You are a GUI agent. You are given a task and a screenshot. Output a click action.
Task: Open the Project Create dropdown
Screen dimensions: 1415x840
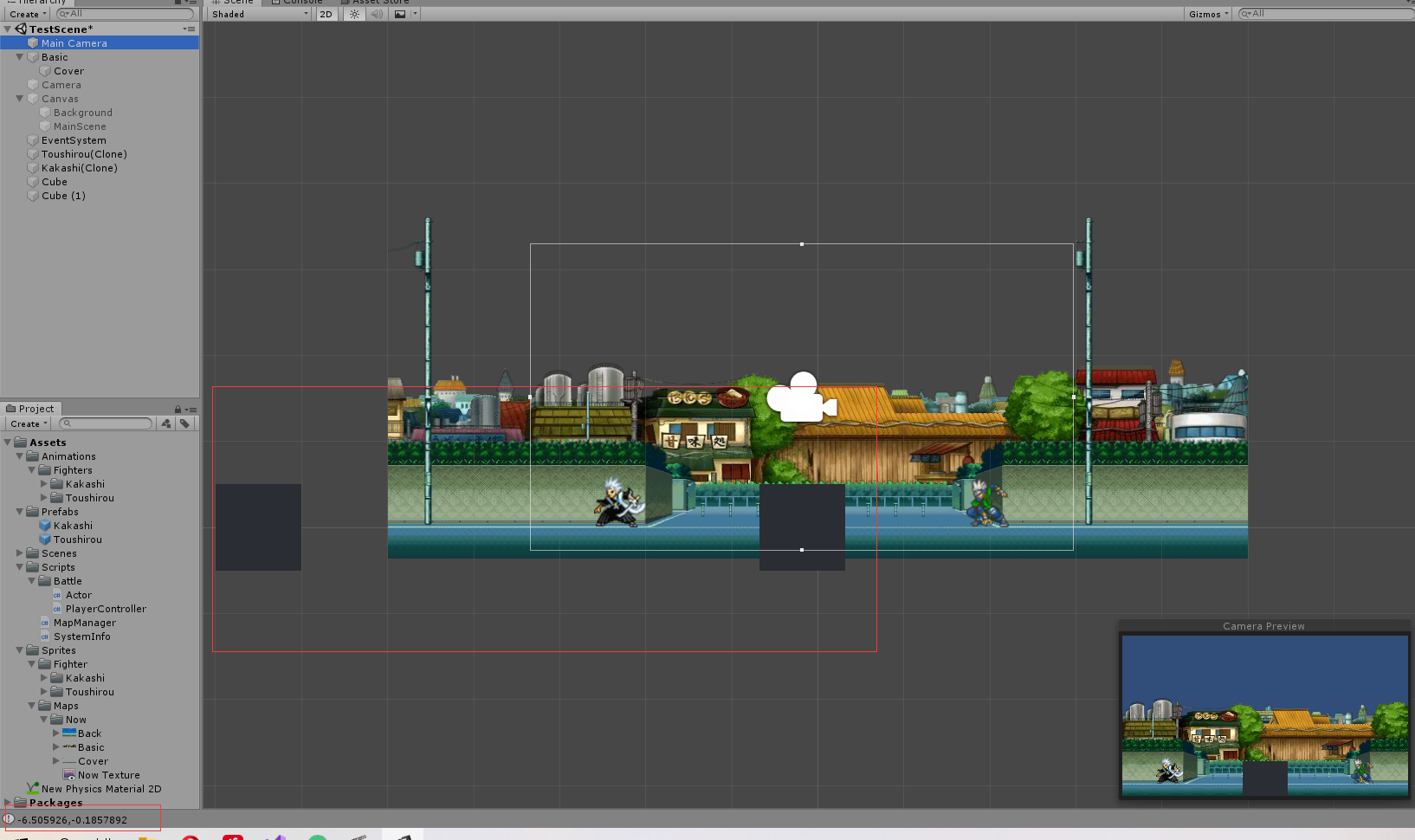pyautogui.click(x=29, y=423)
